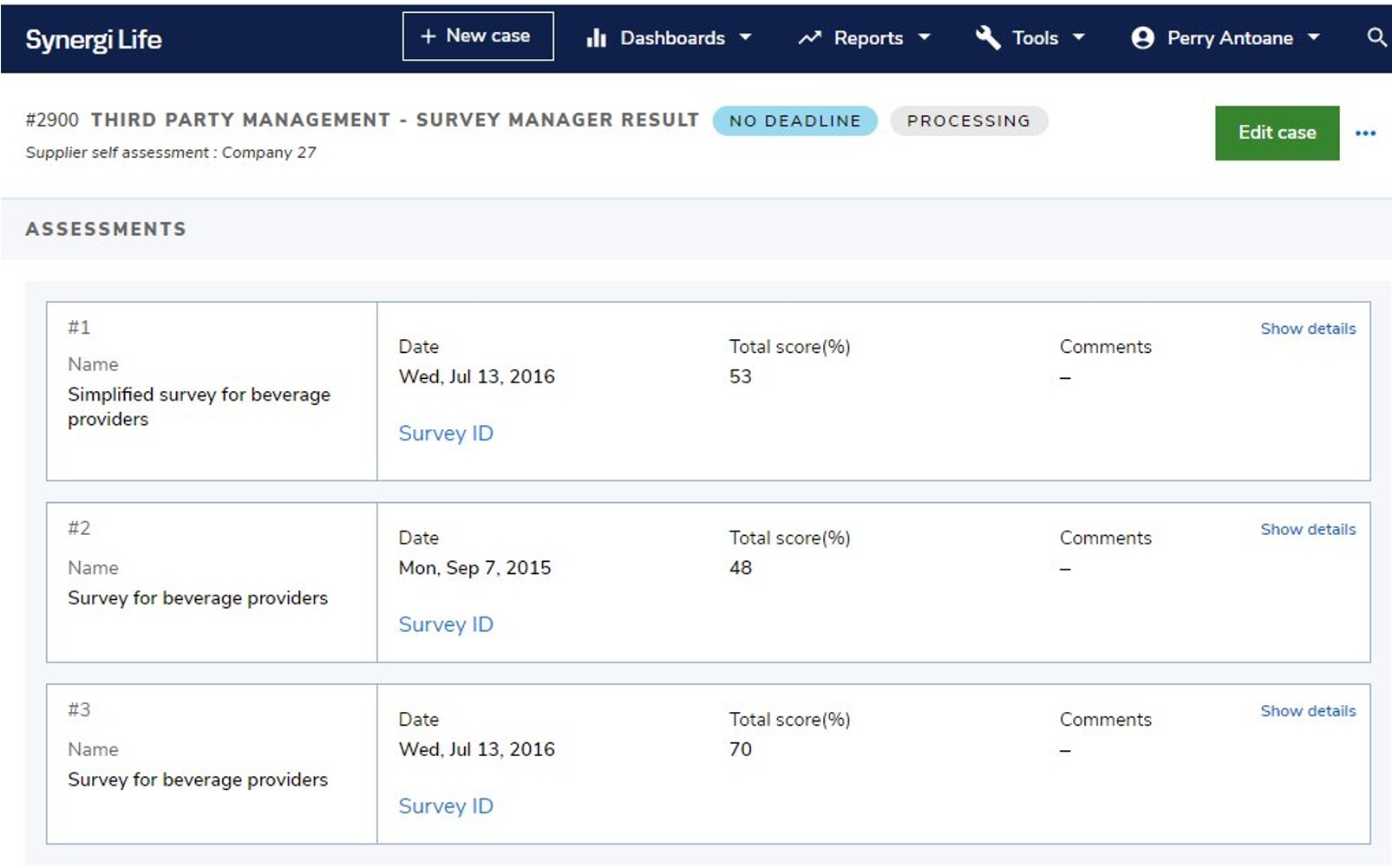The height and width of the screenshot is (868, 1392).
Task: Open the Dashboards menu
Action: pos(672,37)
